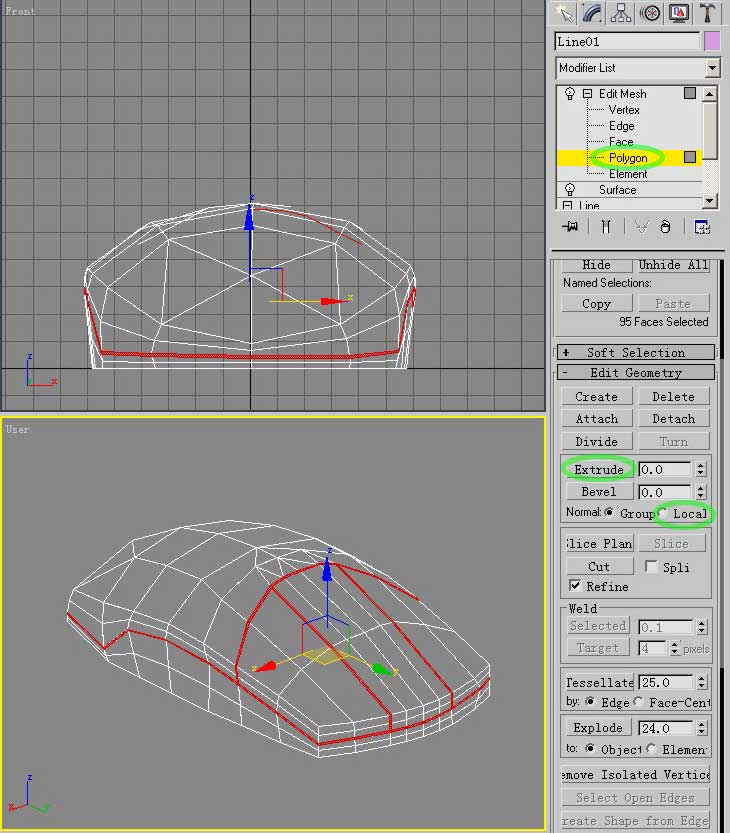Select the Local normal radio button
The width and height of the screenshot is (730, 833).
coord(663,513)
